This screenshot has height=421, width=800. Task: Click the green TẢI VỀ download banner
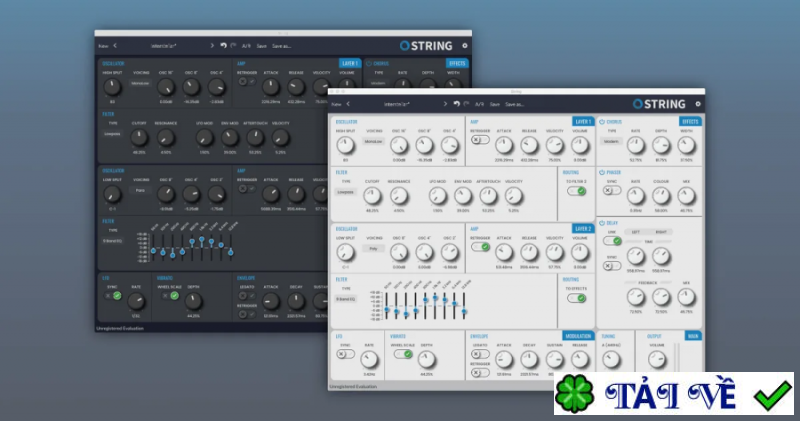[x=676, y=393]
